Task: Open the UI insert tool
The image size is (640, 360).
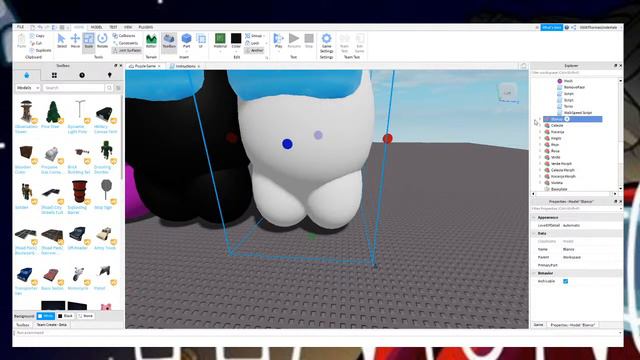Action: coord(201,41)
